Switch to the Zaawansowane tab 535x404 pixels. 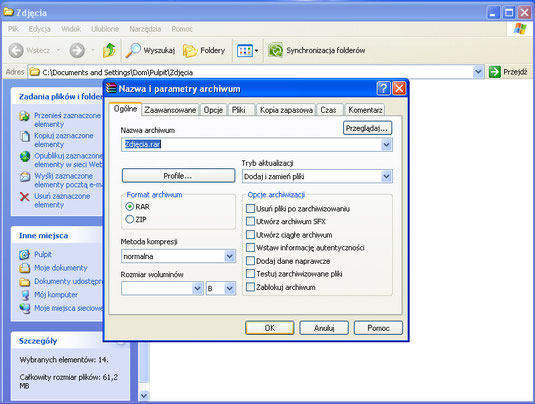point(170,110)
